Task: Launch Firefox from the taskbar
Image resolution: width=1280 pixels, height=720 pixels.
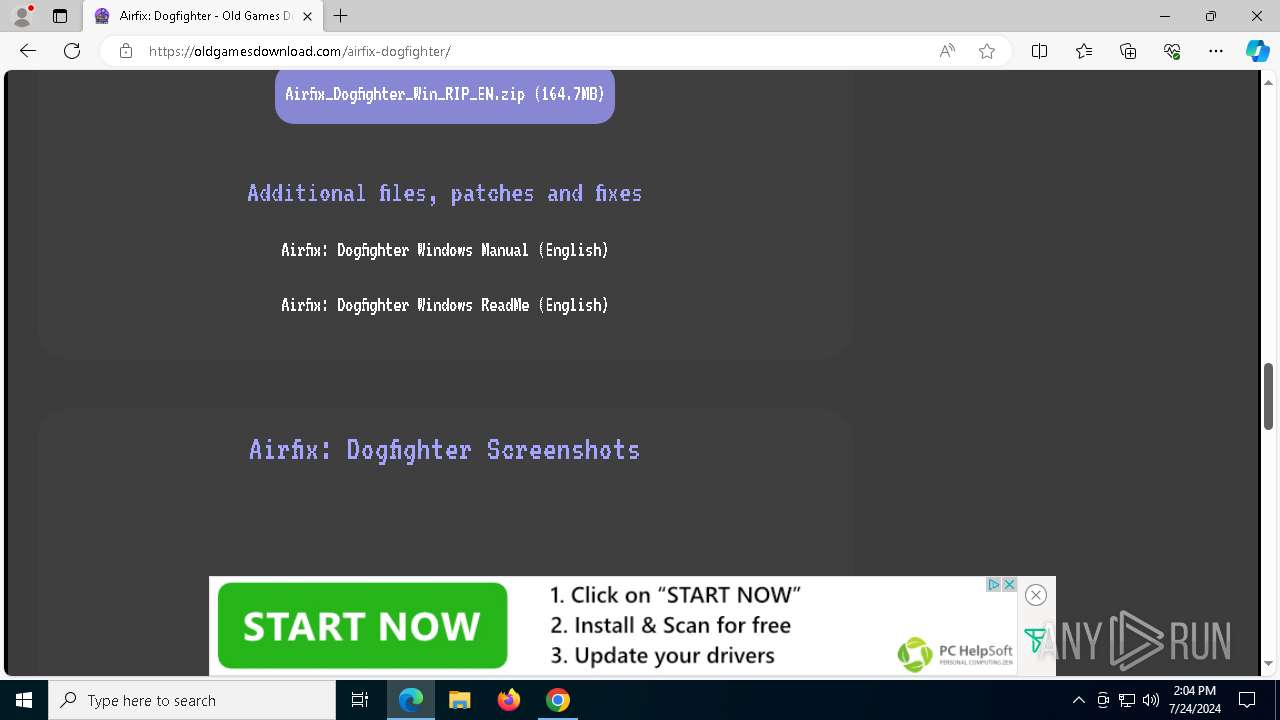Action: pos(508,700)
